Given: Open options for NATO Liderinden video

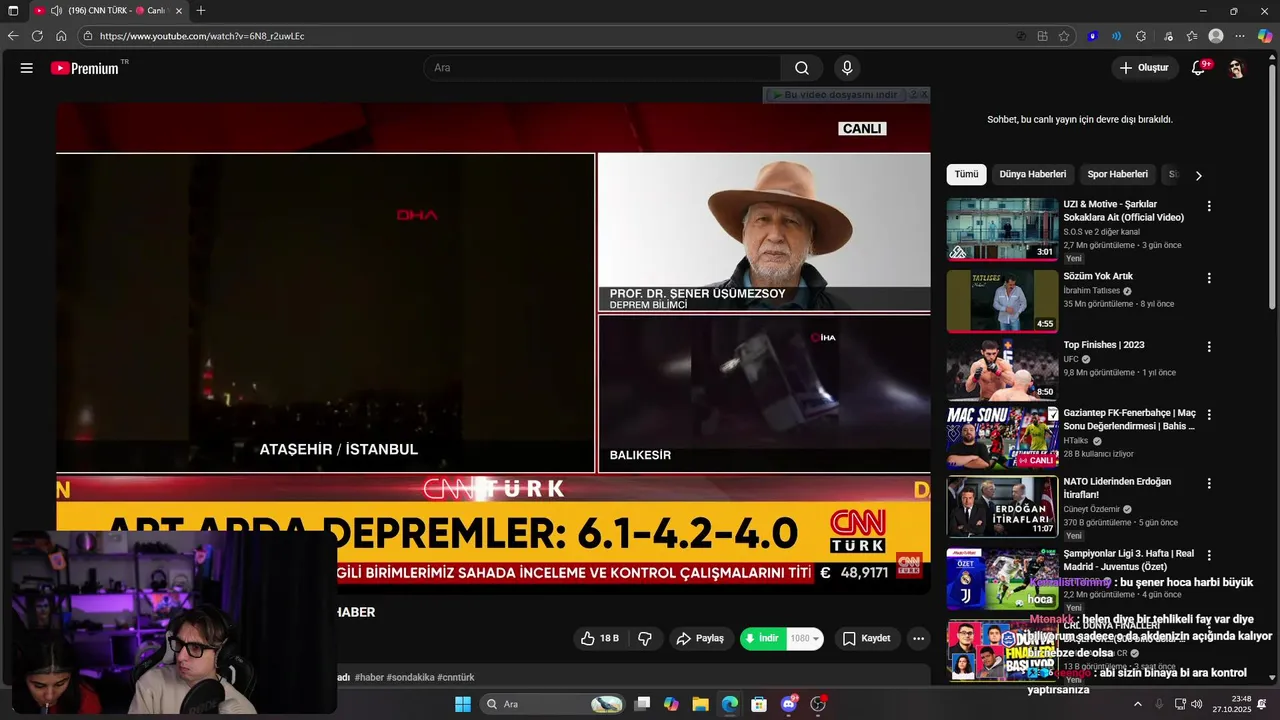Looking at the screenshot, I should (1209, 483).
